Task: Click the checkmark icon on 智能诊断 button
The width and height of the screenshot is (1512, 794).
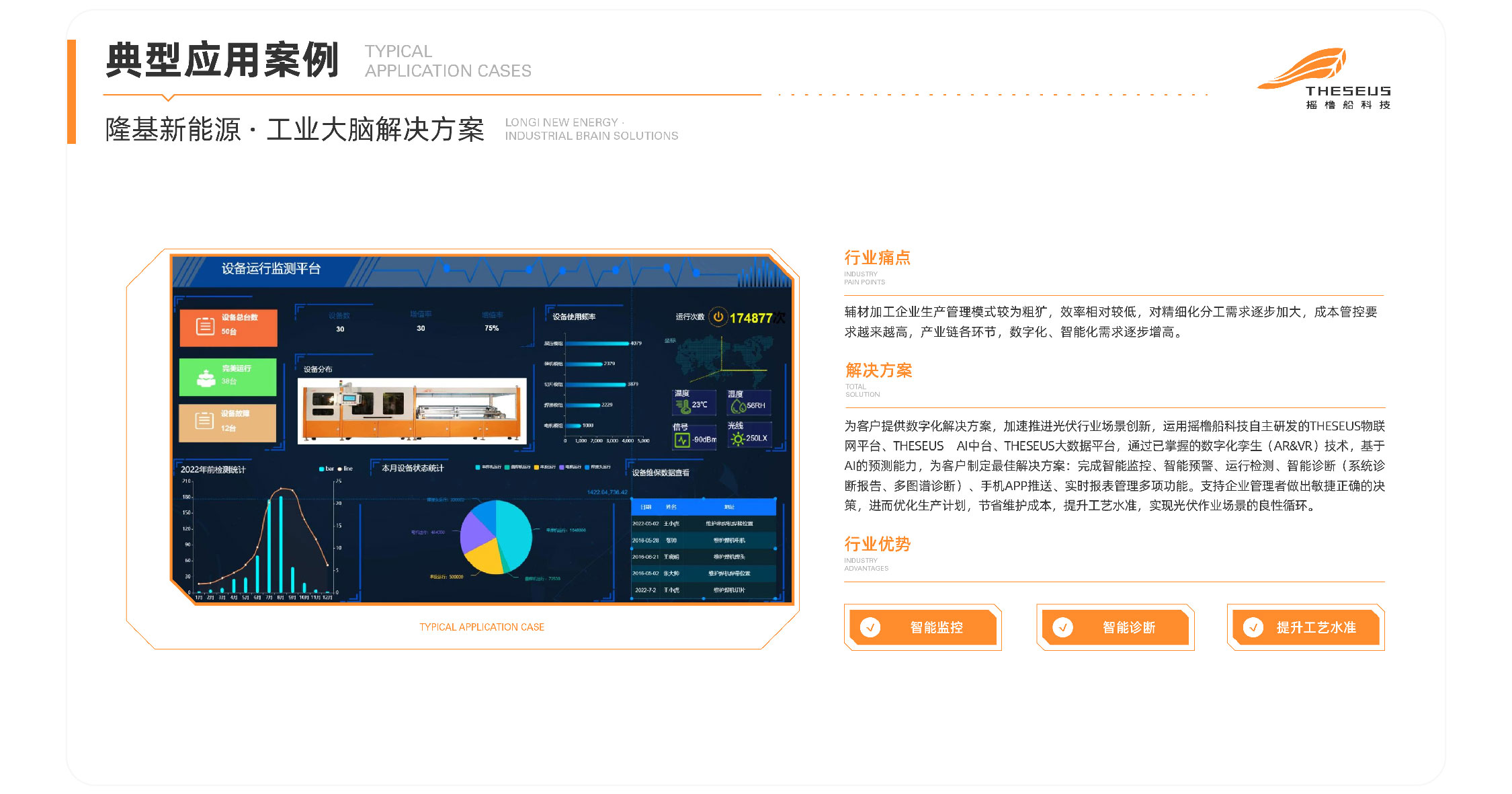Action: [x=1062, y=627]
